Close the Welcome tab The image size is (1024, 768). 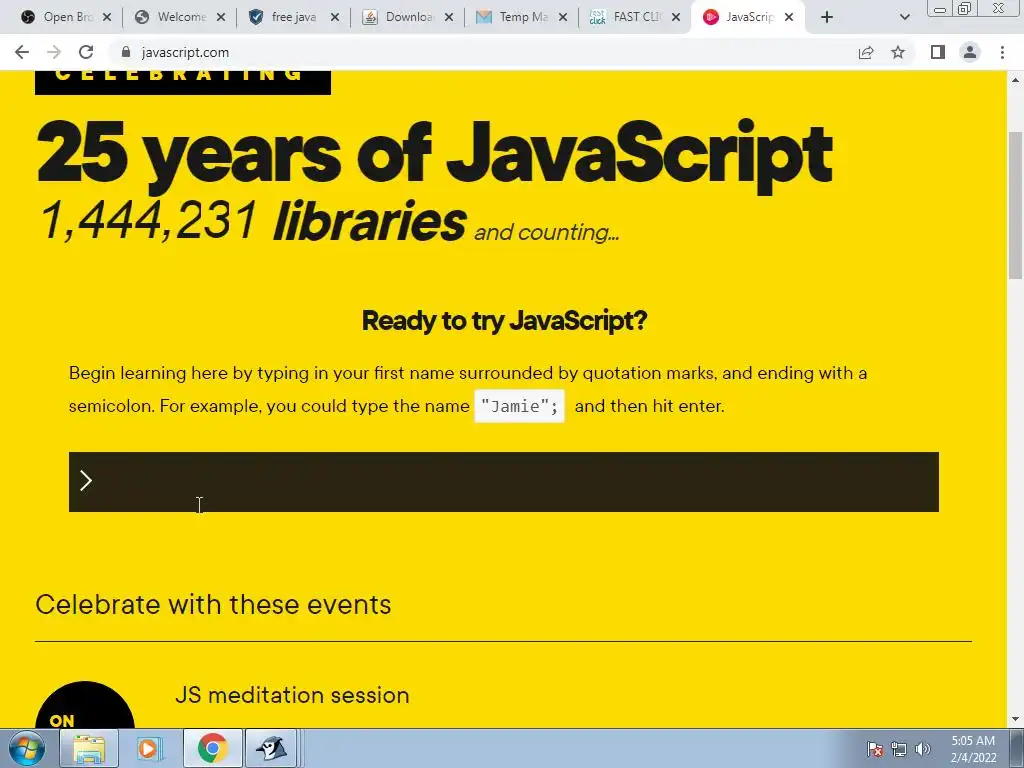221,18
